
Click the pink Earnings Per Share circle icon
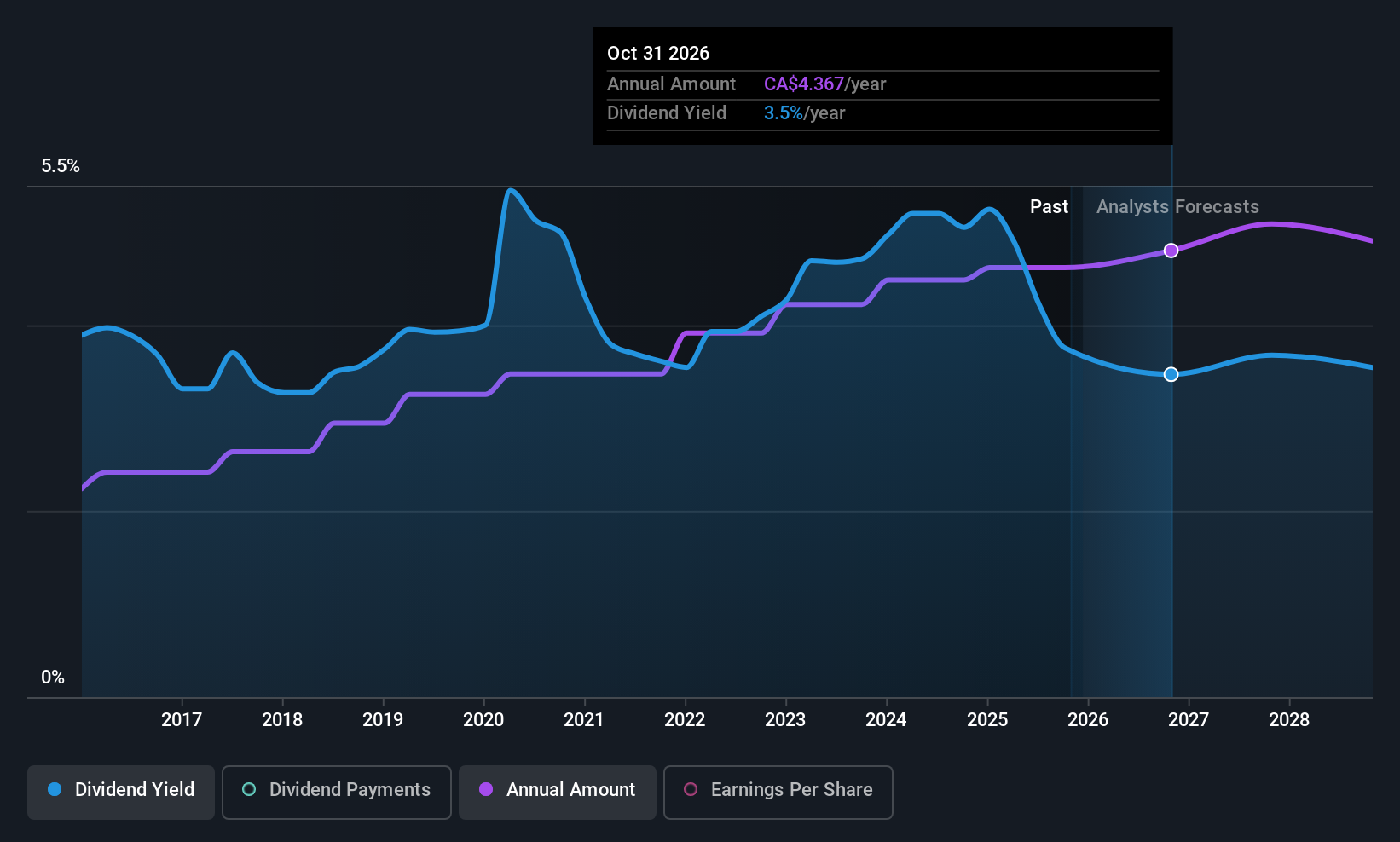(x=690, y=790)
